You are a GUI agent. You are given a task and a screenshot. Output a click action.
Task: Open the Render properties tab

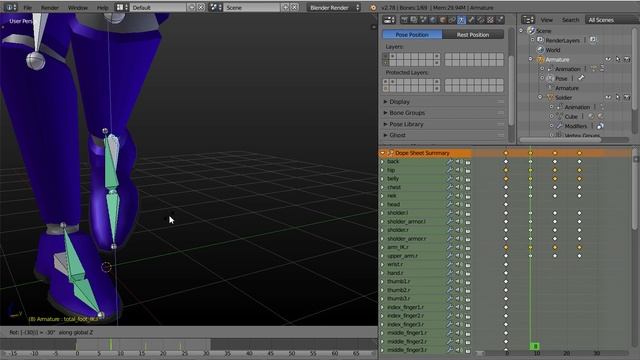404,20
